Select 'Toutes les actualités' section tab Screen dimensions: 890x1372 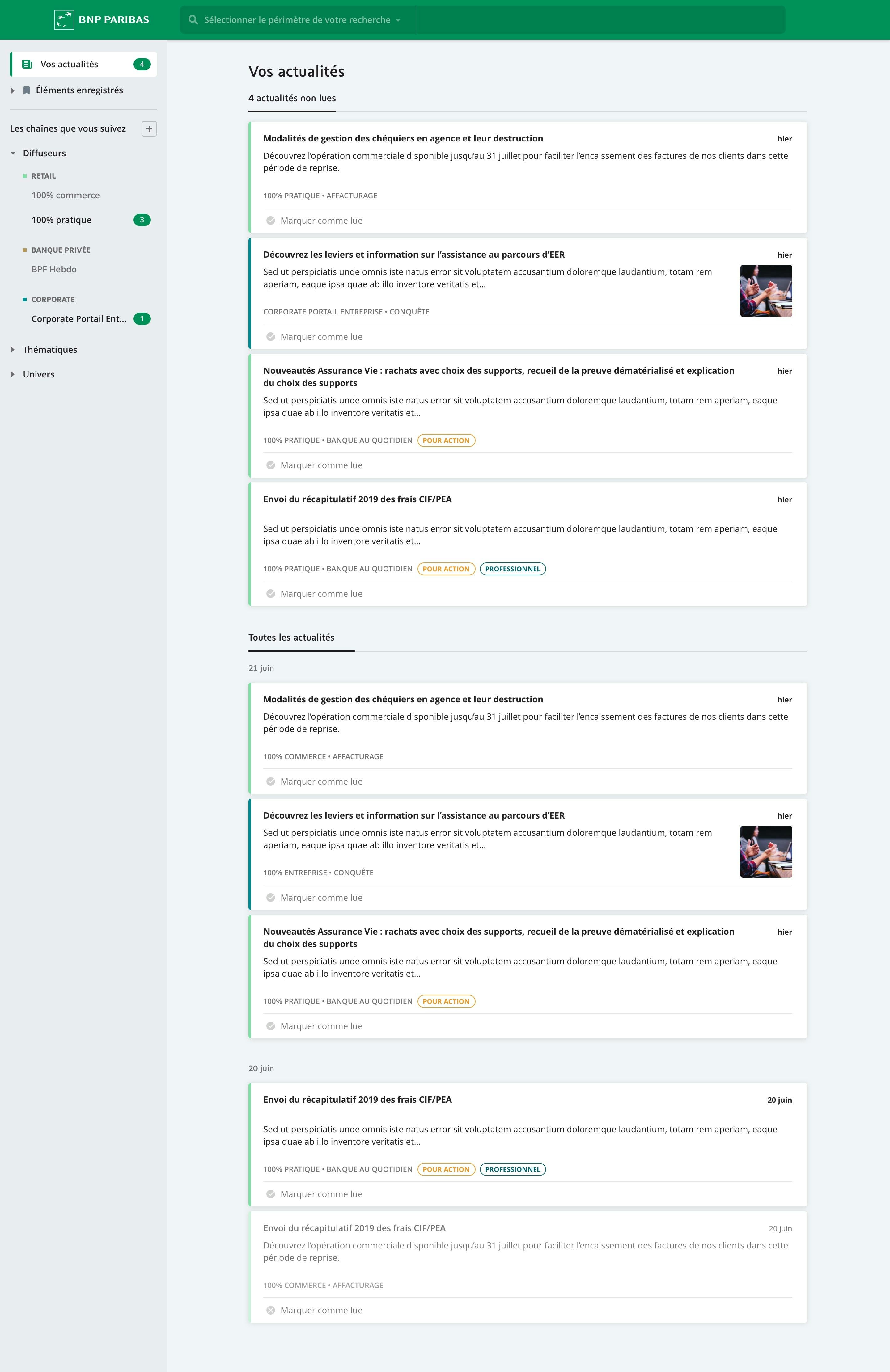291,636
